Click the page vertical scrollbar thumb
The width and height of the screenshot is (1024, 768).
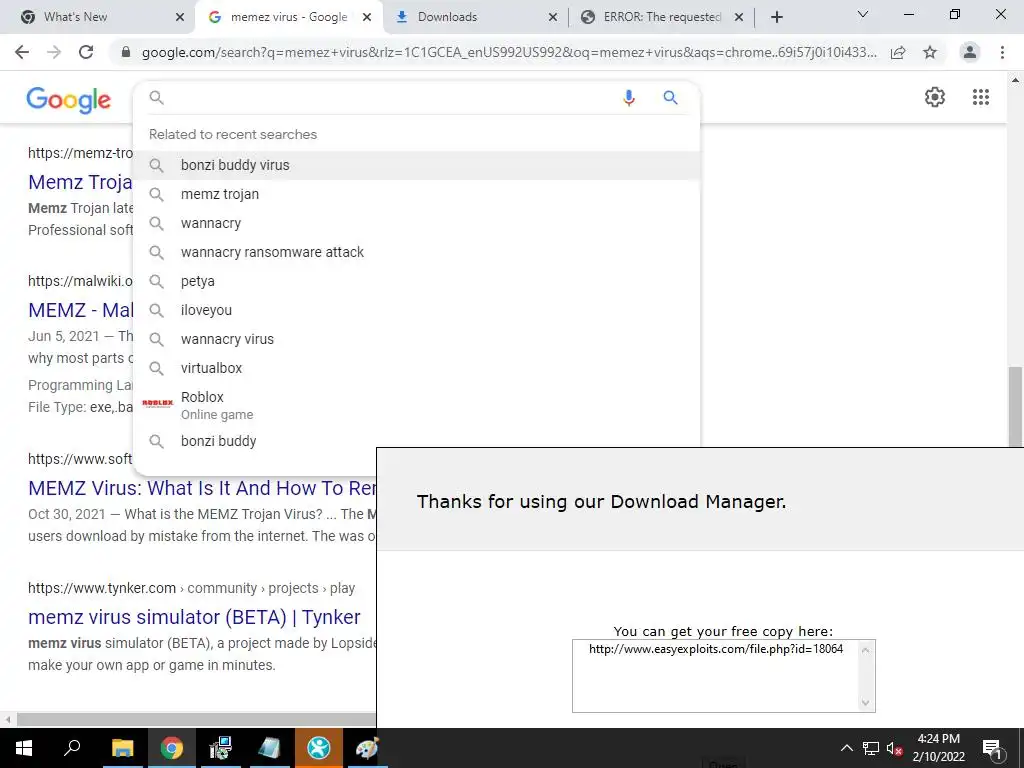click(x=1015, y=406)
